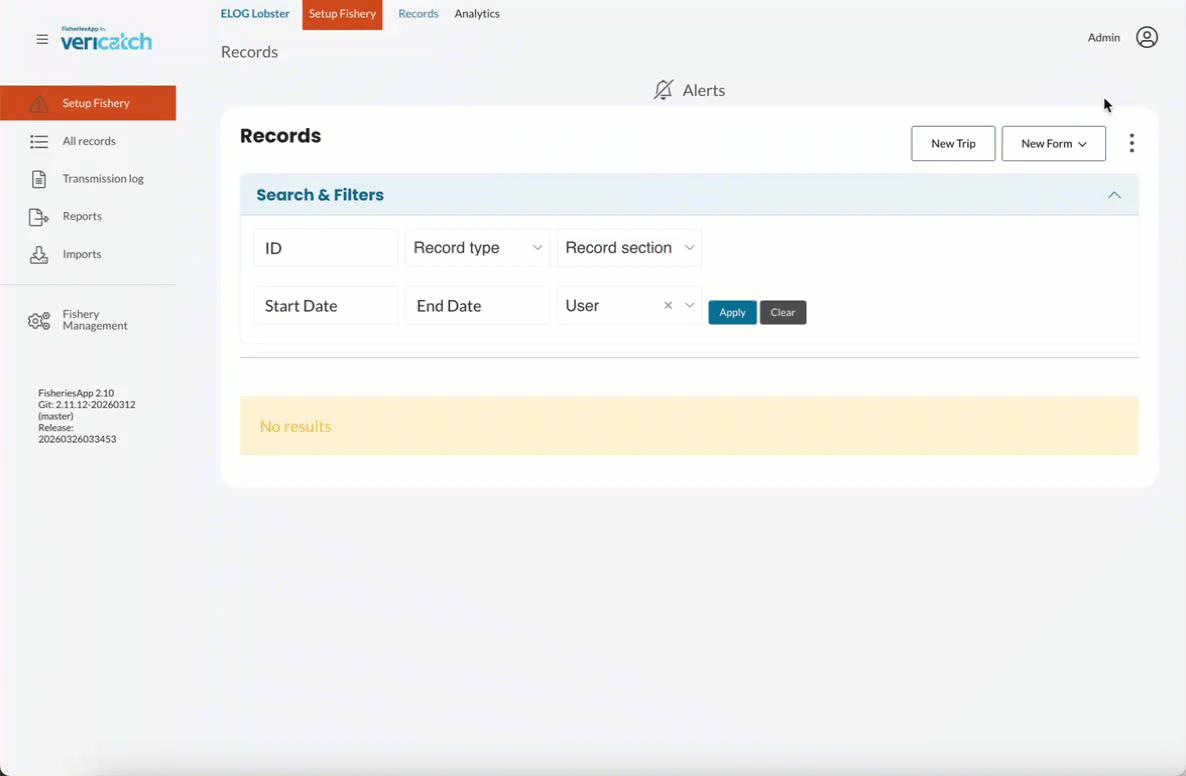Open the New Form dropdown button
Screen dimensions: 1186x776
pyautogui.click(x=1053, y=144)
